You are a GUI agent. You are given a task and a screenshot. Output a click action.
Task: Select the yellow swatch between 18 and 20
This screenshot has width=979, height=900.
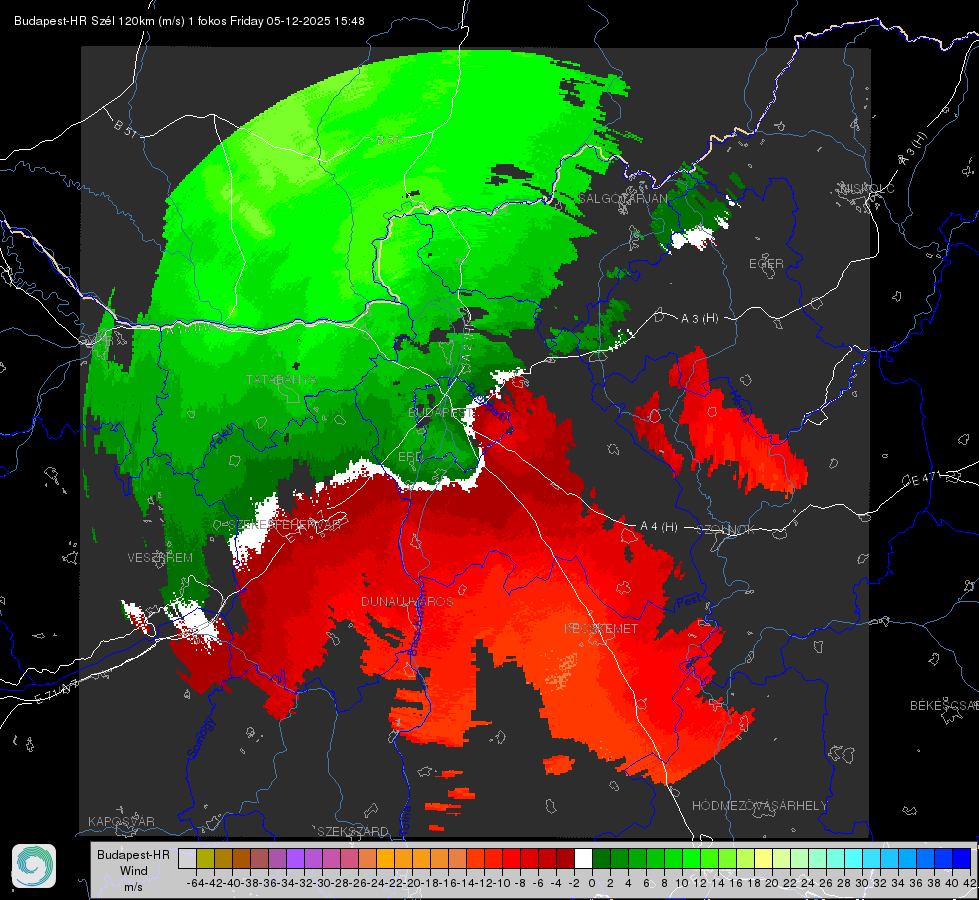(x=764, y=859)
